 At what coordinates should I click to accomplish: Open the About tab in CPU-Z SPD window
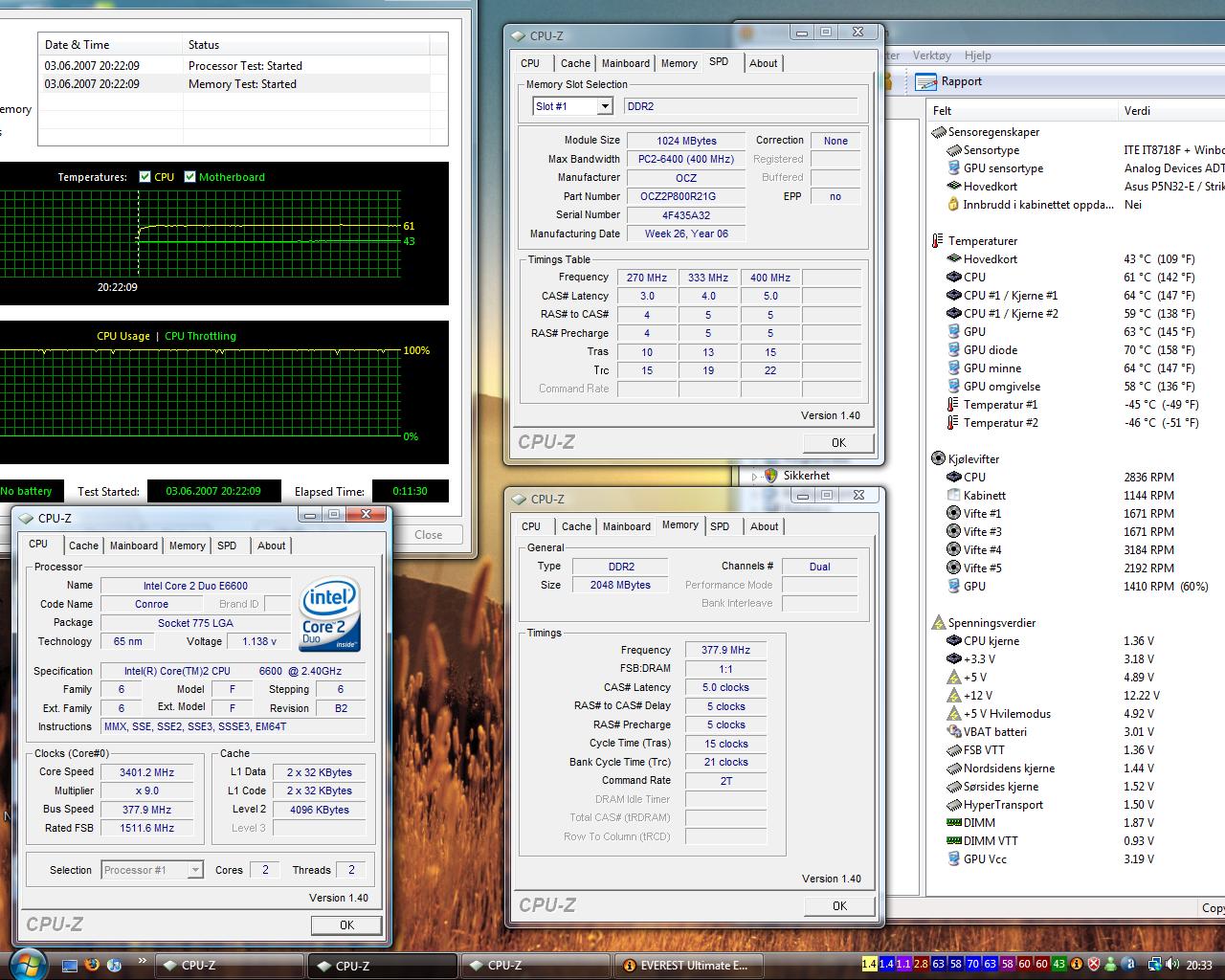coord(763,63)
